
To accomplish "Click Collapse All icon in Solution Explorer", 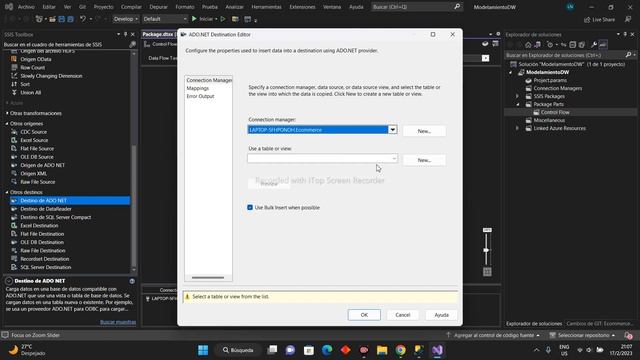I will 573,45.
